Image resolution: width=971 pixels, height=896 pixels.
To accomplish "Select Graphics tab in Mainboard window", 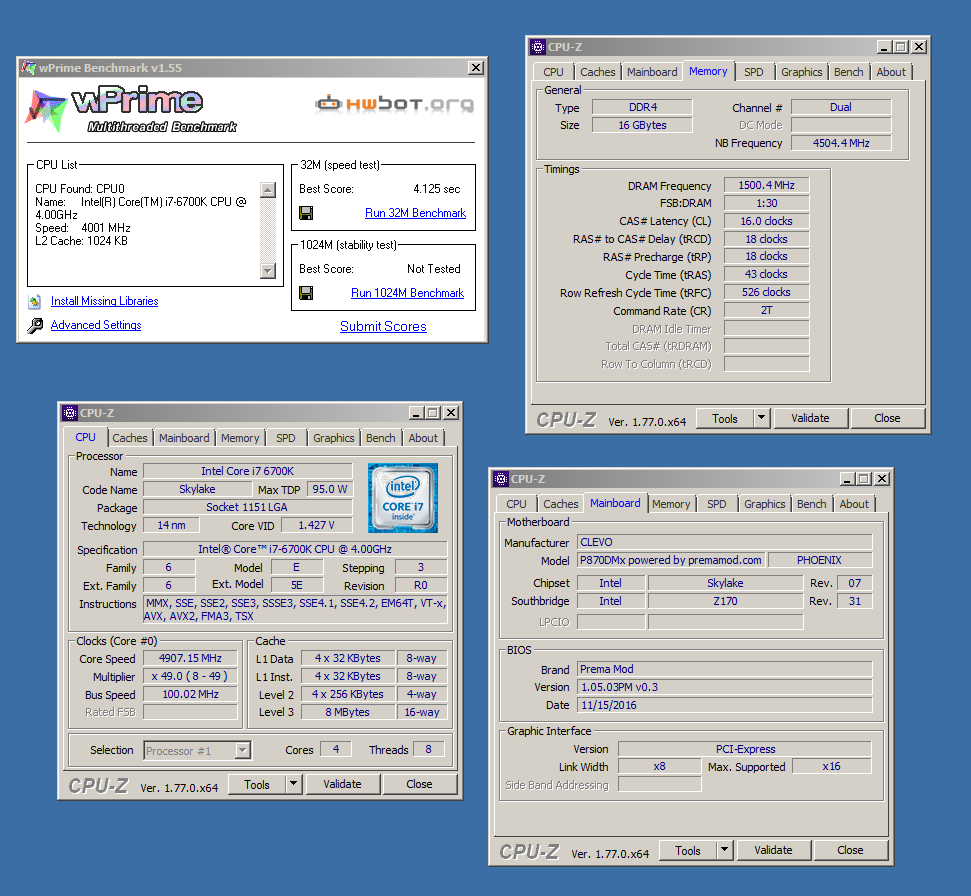I will [x=765, y=505].
